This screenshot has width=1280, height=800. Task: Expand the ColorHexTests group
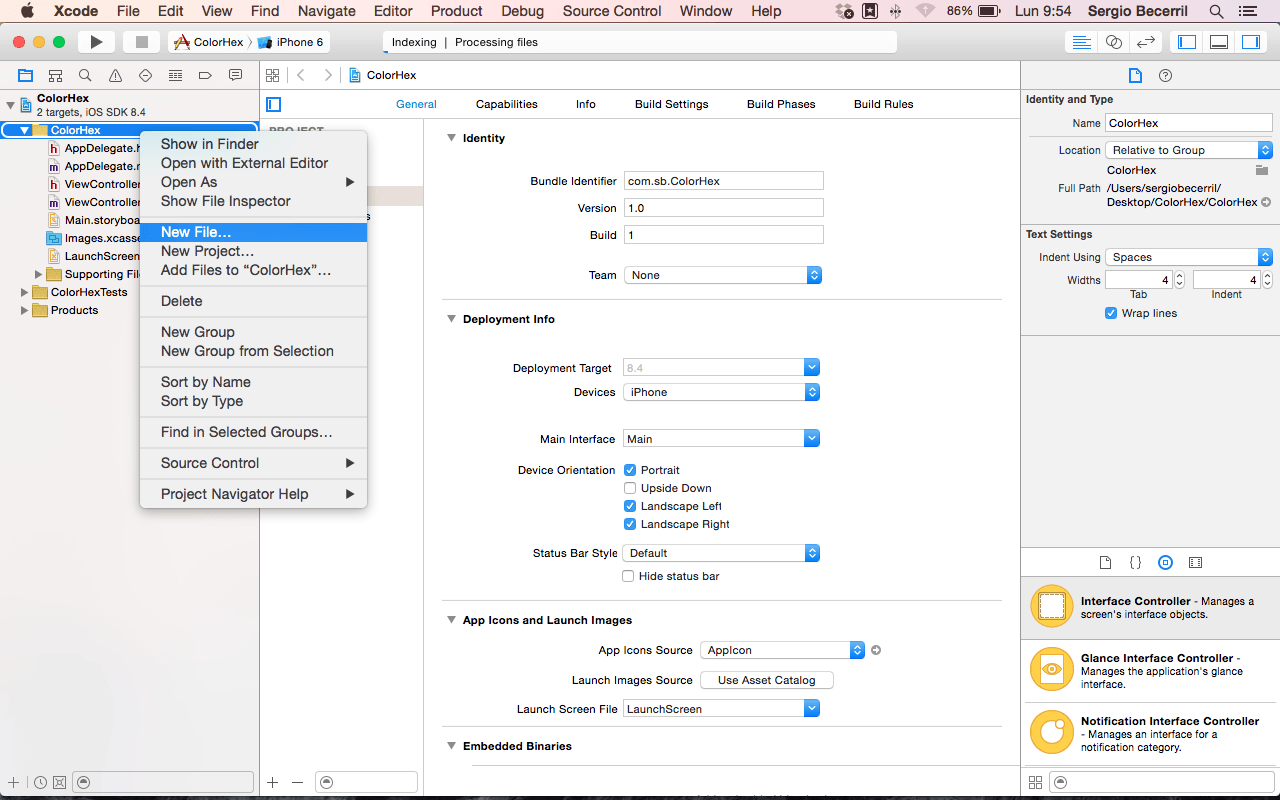pos(25,292)
